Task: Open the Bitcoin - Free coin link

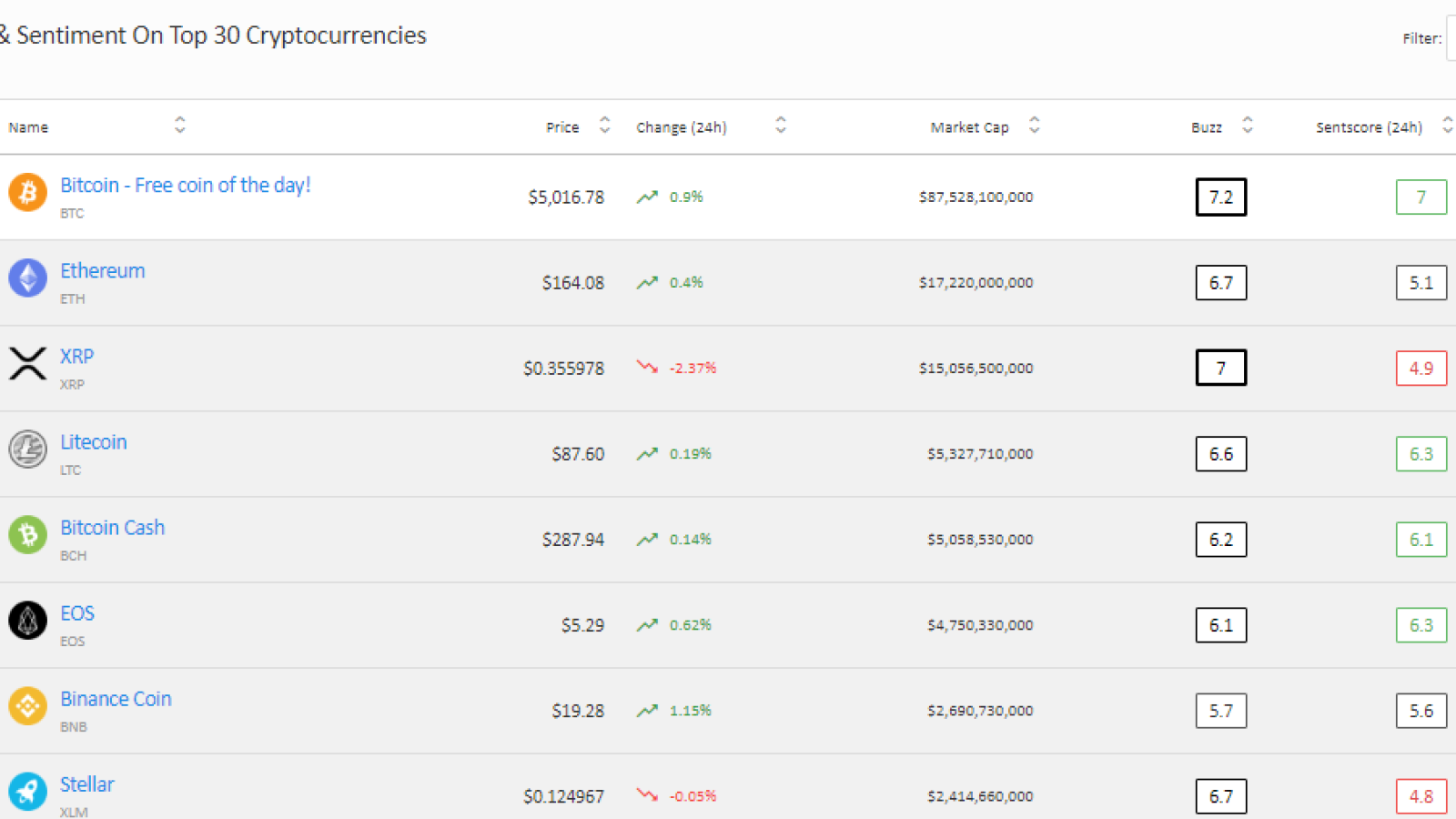Action: point(186,185)
